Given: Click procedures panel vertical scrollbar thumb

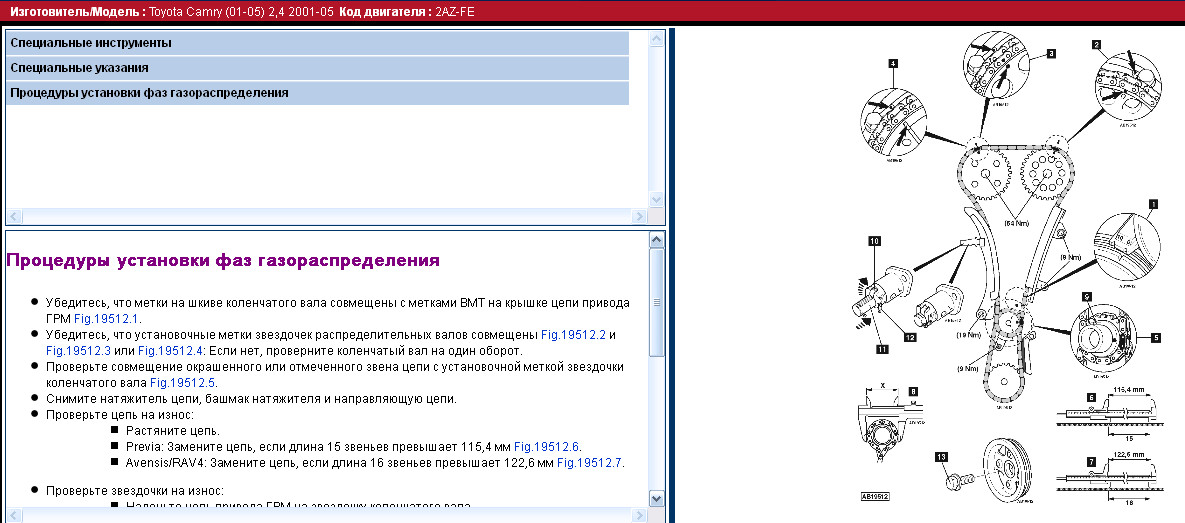Looking at the screenshot, I should (x=656, y=302).
